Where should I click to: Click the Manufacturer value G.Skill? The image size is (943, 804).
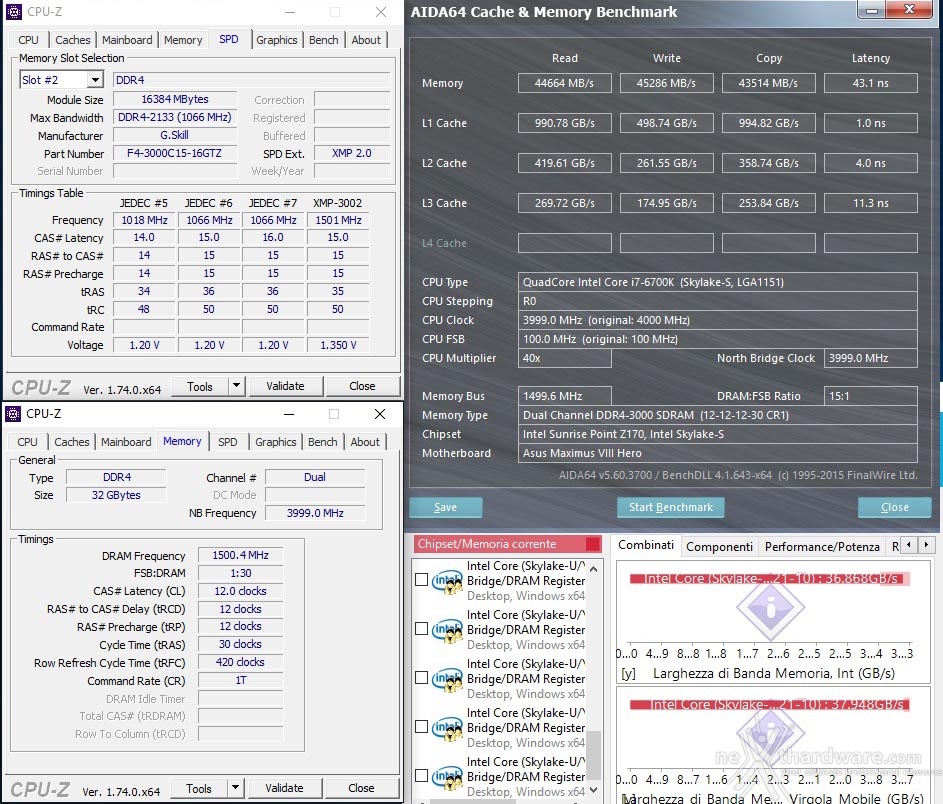[x=174, y=135]
